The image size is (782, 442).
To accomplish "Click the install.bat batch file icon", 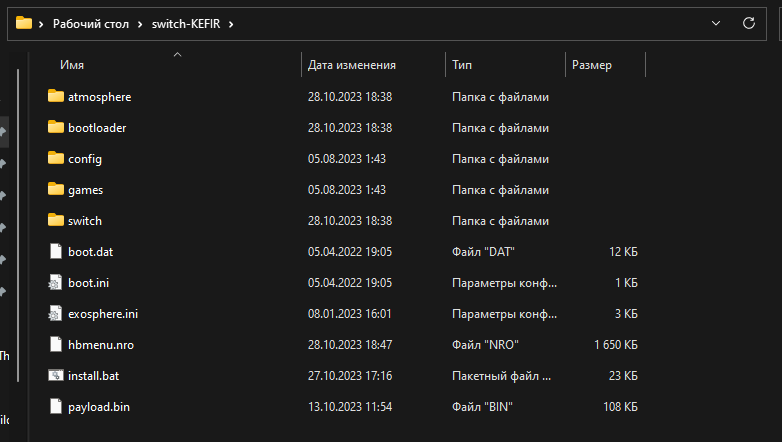I will 55,376.
